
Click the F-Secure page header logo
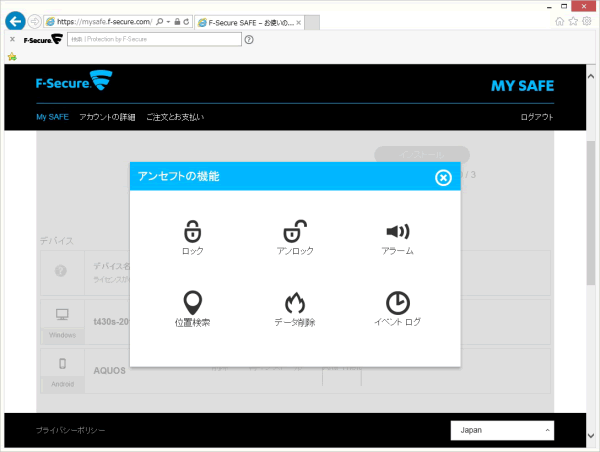[74, 81]
